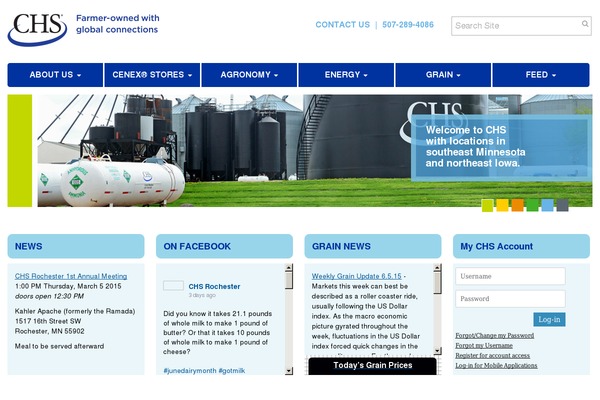Open the CHS Rochester Facebook page link
600x400 pixels.
(214, 286)
